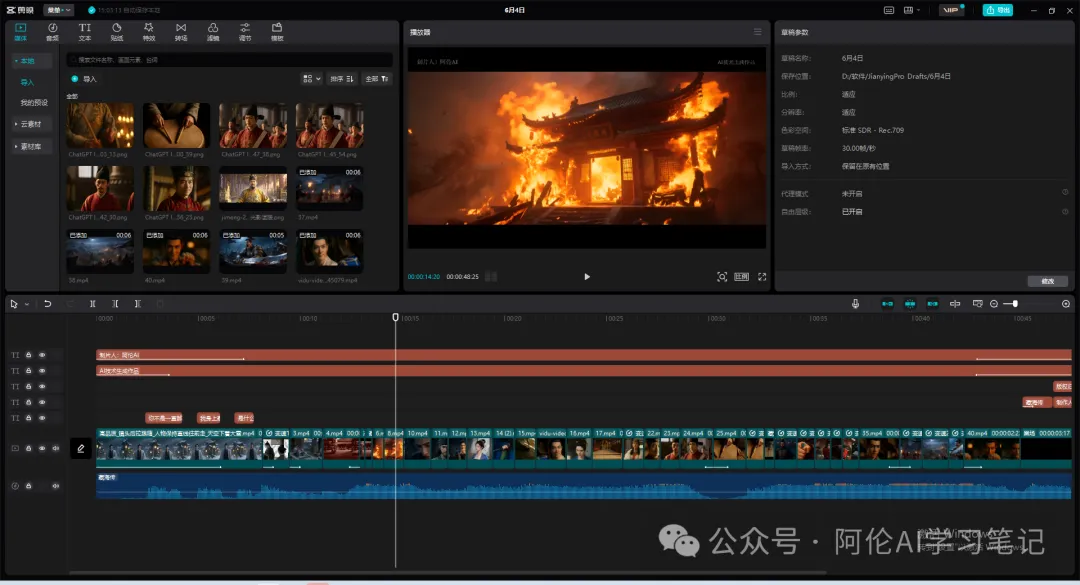Viewport: 1080px width, 585px height.
Task: Click the icon right of the zoom slider
Action: coord(1066,304)
